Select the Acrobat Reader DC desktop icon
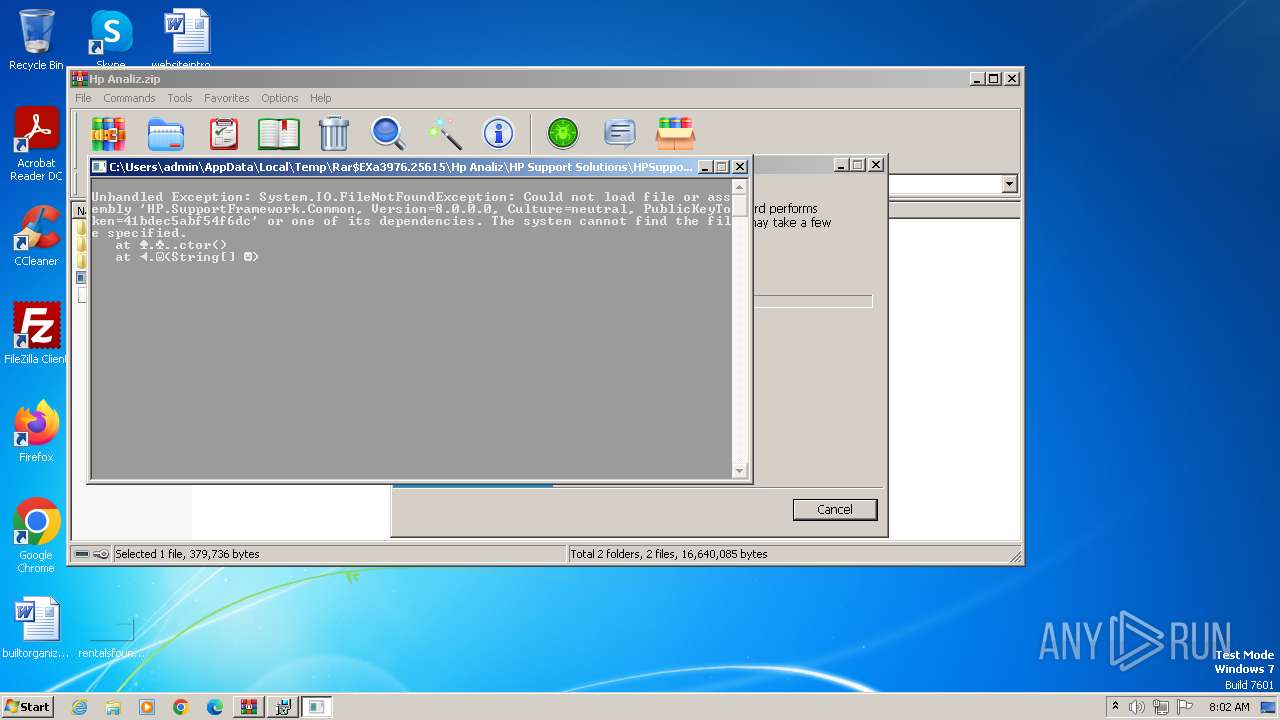The width and height of the screenshot is (1280, 720). [x=36, y=144]
